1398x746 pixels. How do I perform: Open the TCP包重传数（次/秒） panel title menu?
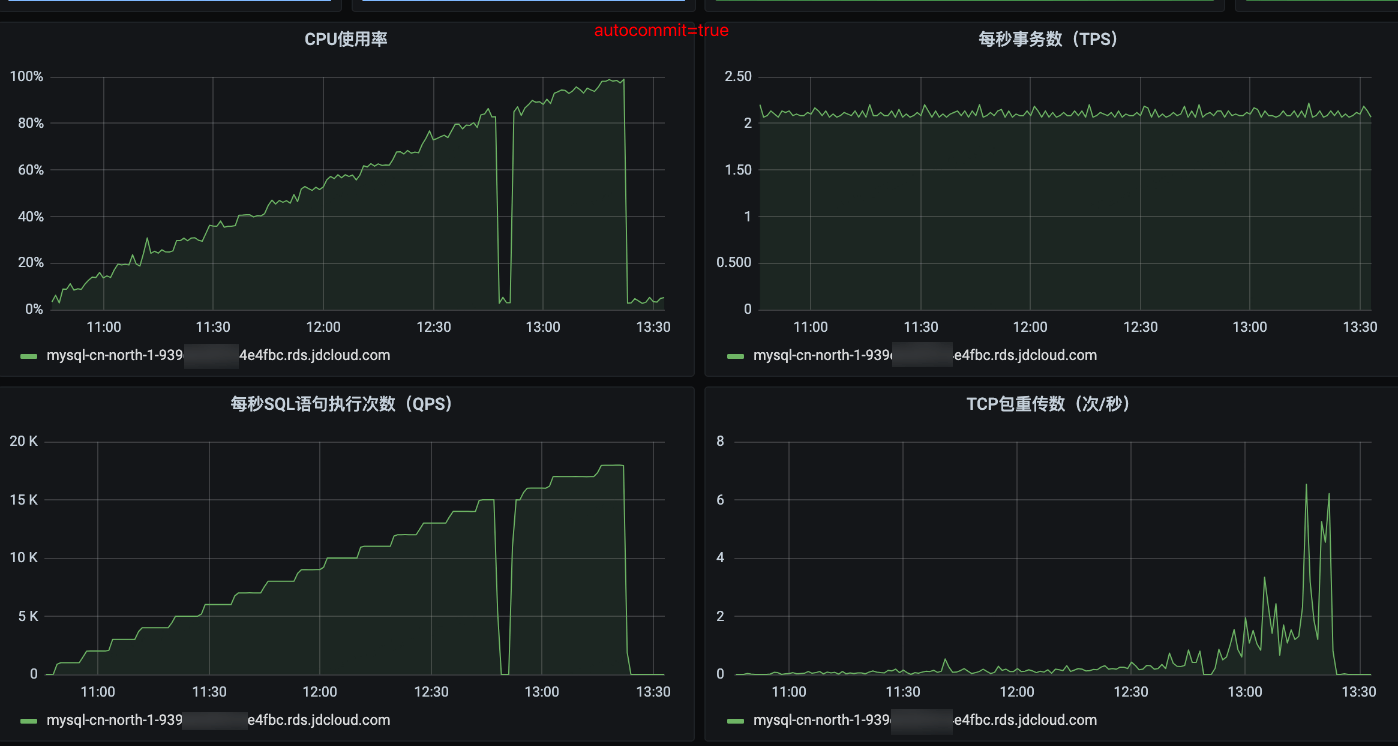tap(1048, 404)
